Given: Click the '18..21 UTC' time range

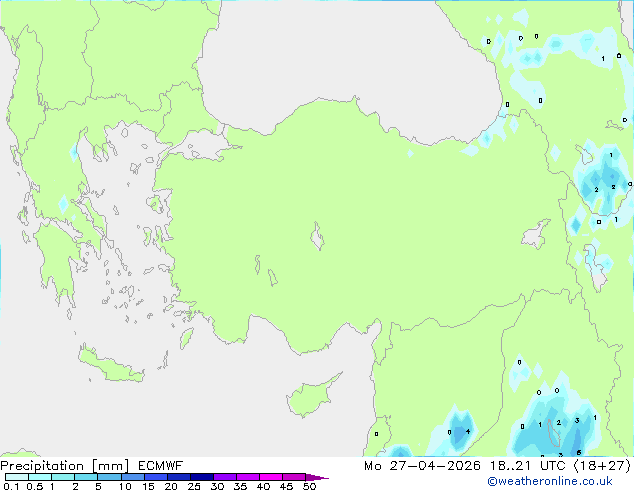Looking at the screenshot, I should (x=529, y=466).
